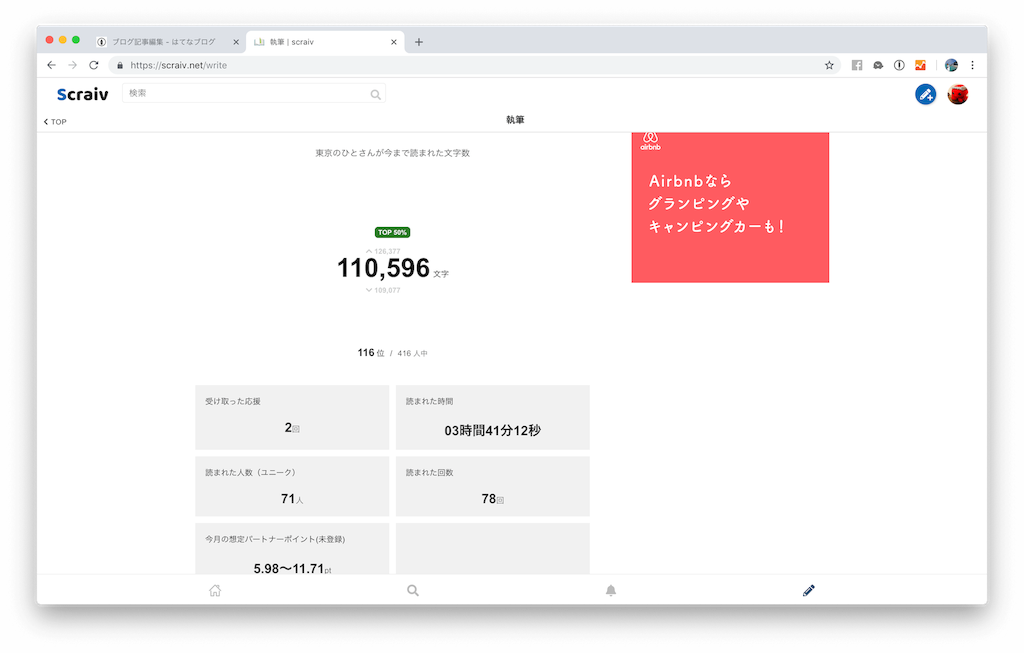Click the 今月の想定パートナーポイント card

coord(292,549)
